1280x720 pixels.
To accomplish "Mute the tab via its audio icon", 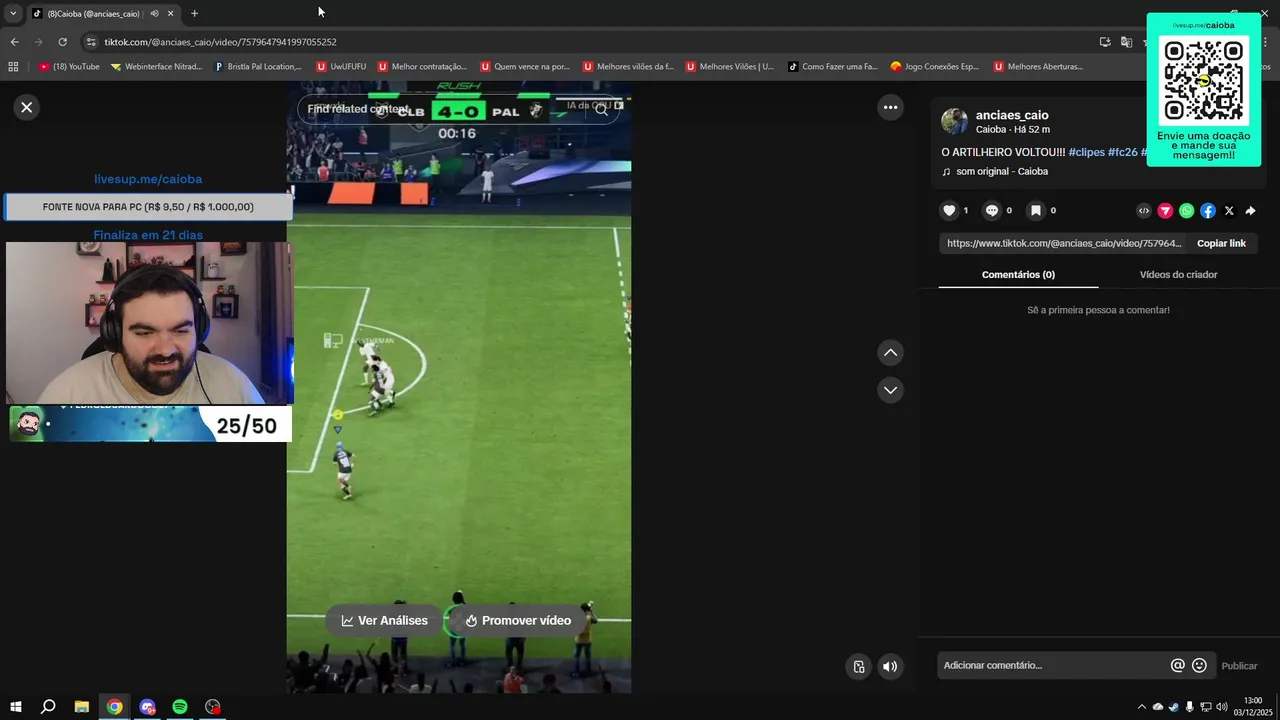I will pos(154,13).
